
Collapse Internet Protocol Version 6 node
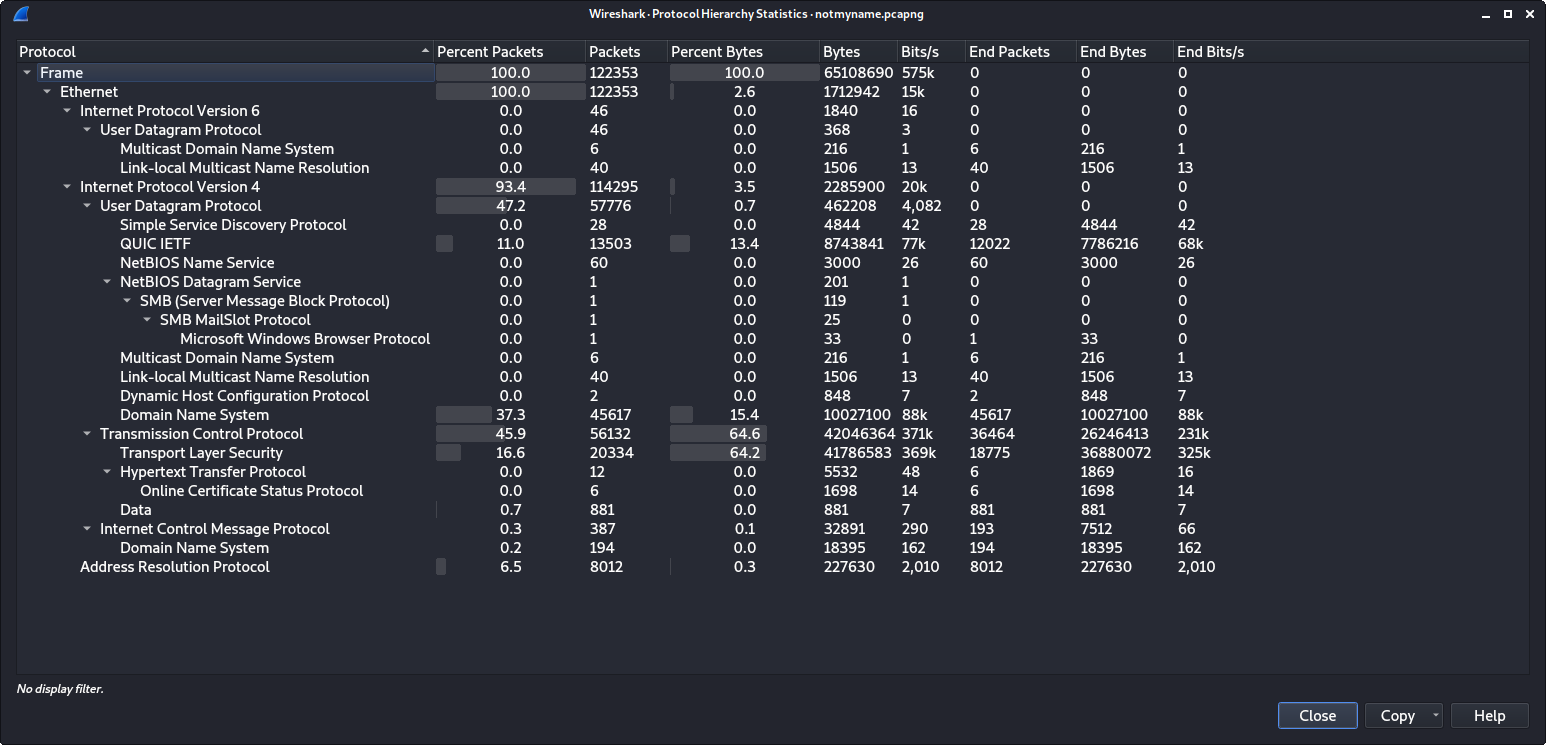click(67, 111)
